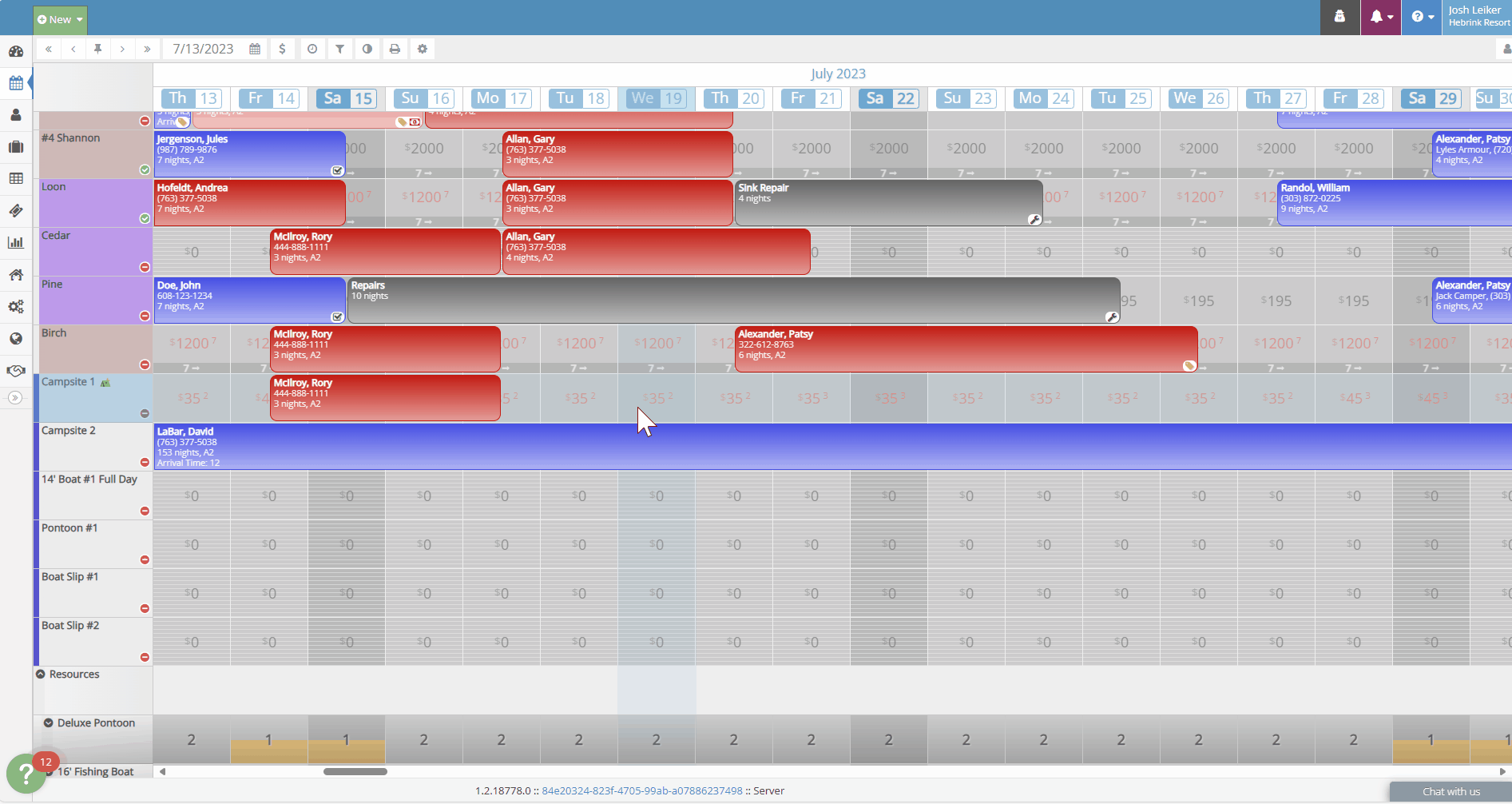Expand the New button dropdown
The image size is (1512, 804).
click(77, 19)
